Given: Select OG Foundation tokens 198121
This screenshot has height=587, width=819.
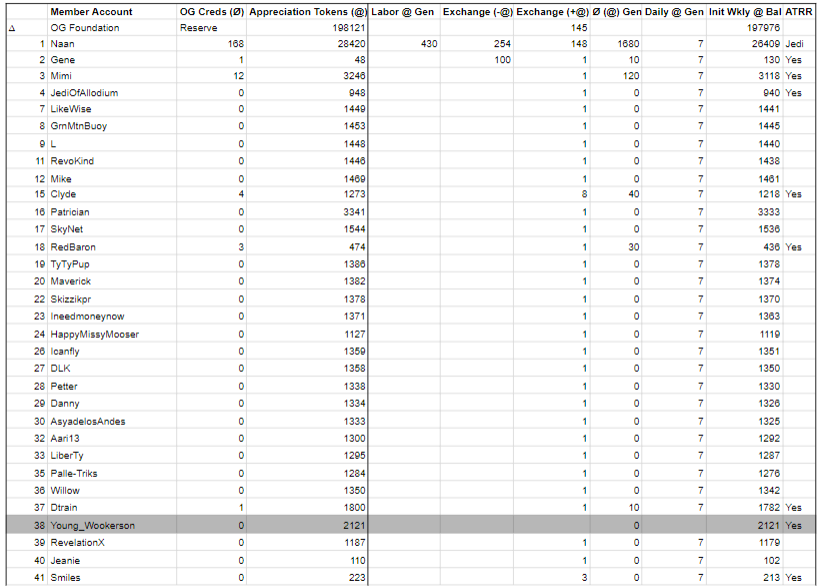Looking at the screenshot, I should pyautogui.click(x=349, y=28).
